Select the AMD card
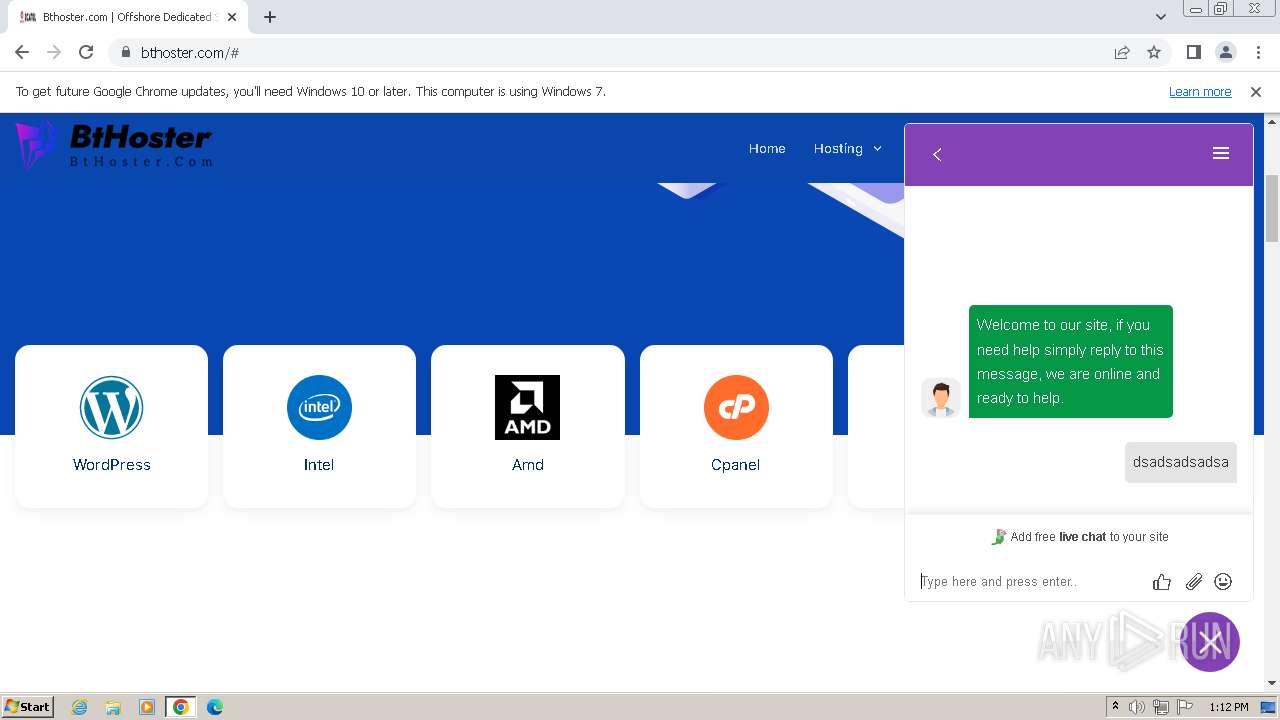 (x=528, y=427)
